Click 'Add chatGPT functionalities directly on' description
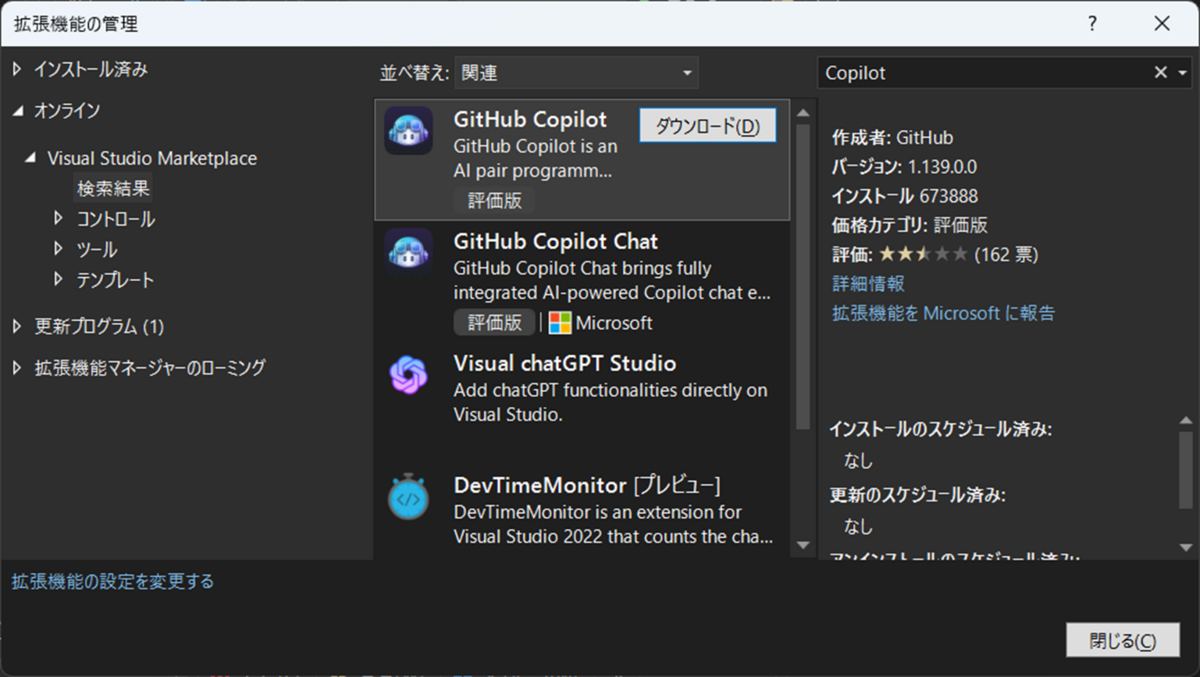1200x677 pixels. point(610,390)
